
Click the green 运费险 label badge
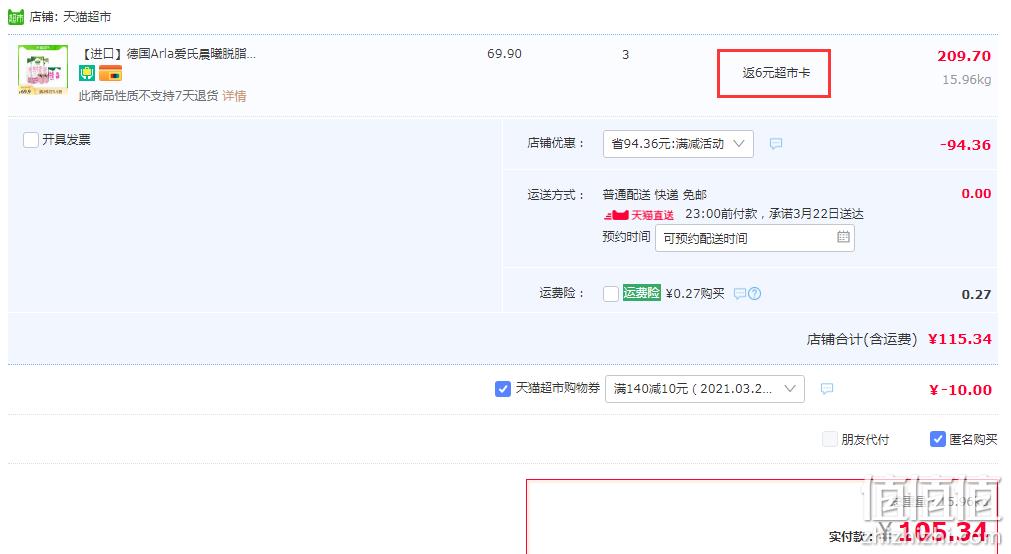tap(642, 293)
